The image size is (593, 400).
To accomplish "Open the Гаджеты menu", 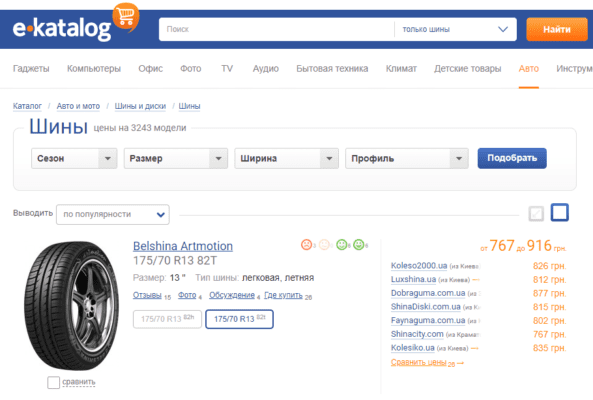I will point(31,69).
